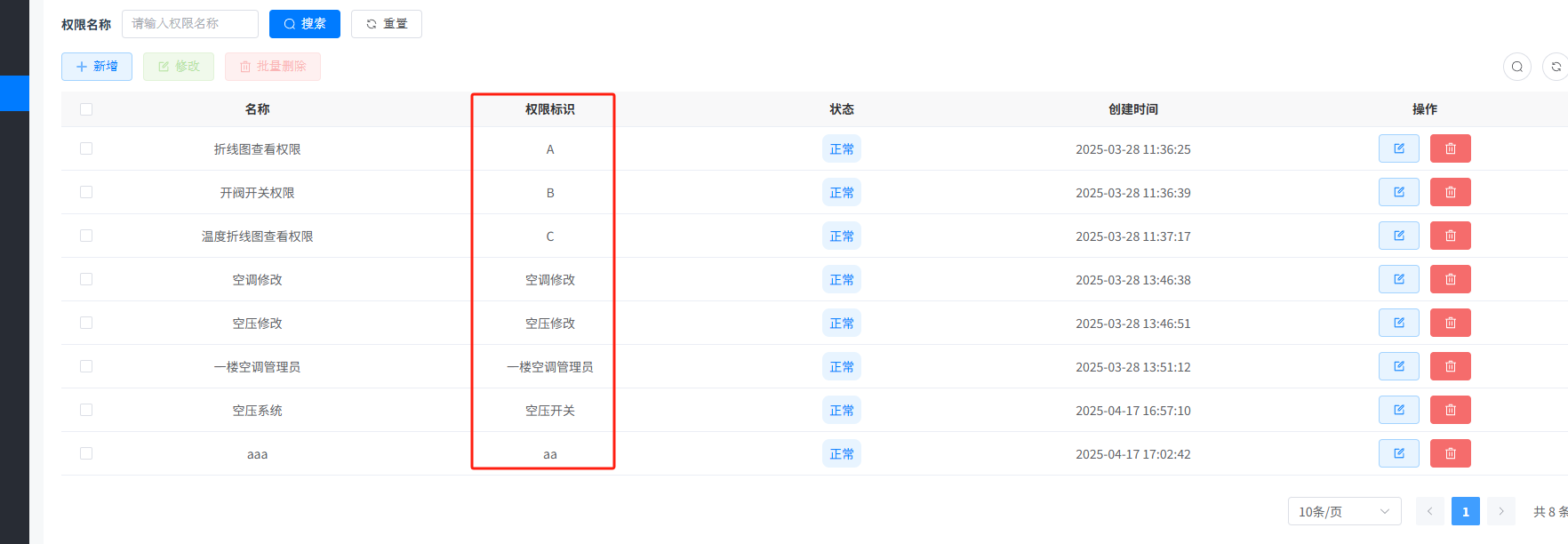
Task: Check the 开阀开关权限 row checkbox
Action: pyautogui.click(x=86, y=192)
